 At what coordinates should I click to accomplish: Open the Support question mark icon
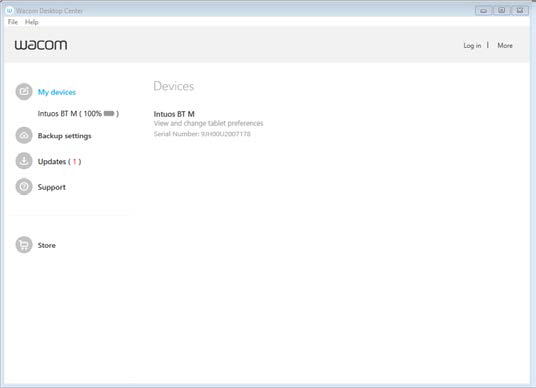pos(24,187)
